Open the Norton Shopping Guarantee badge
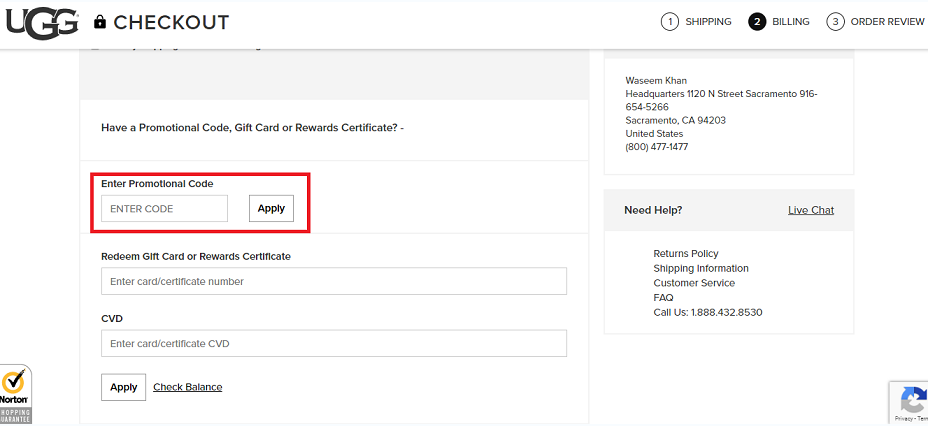This screenshot has height=426, width=928. (x=15, y=393)
